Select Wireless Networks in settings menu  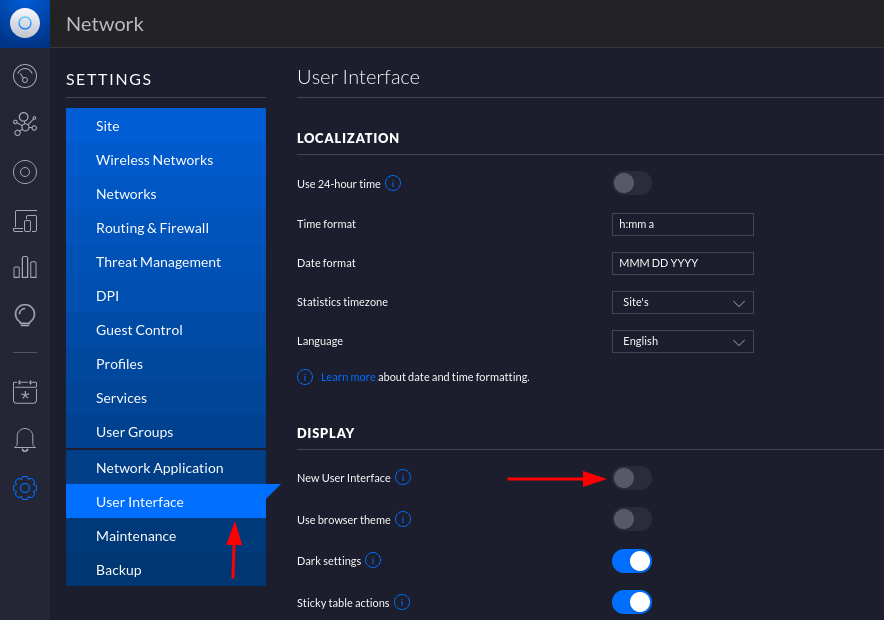[x=154, y=160]
